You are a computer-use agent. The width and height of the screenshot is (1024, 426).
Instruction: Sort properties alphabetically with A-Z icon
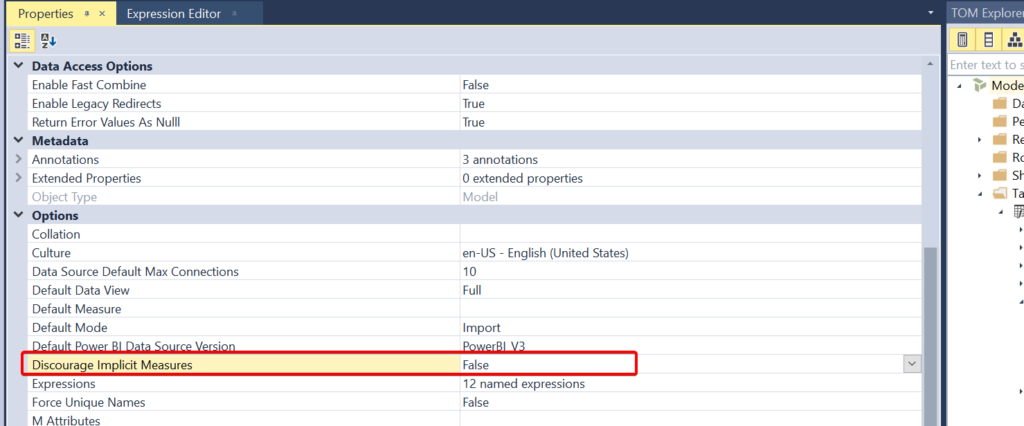[49, 40]
